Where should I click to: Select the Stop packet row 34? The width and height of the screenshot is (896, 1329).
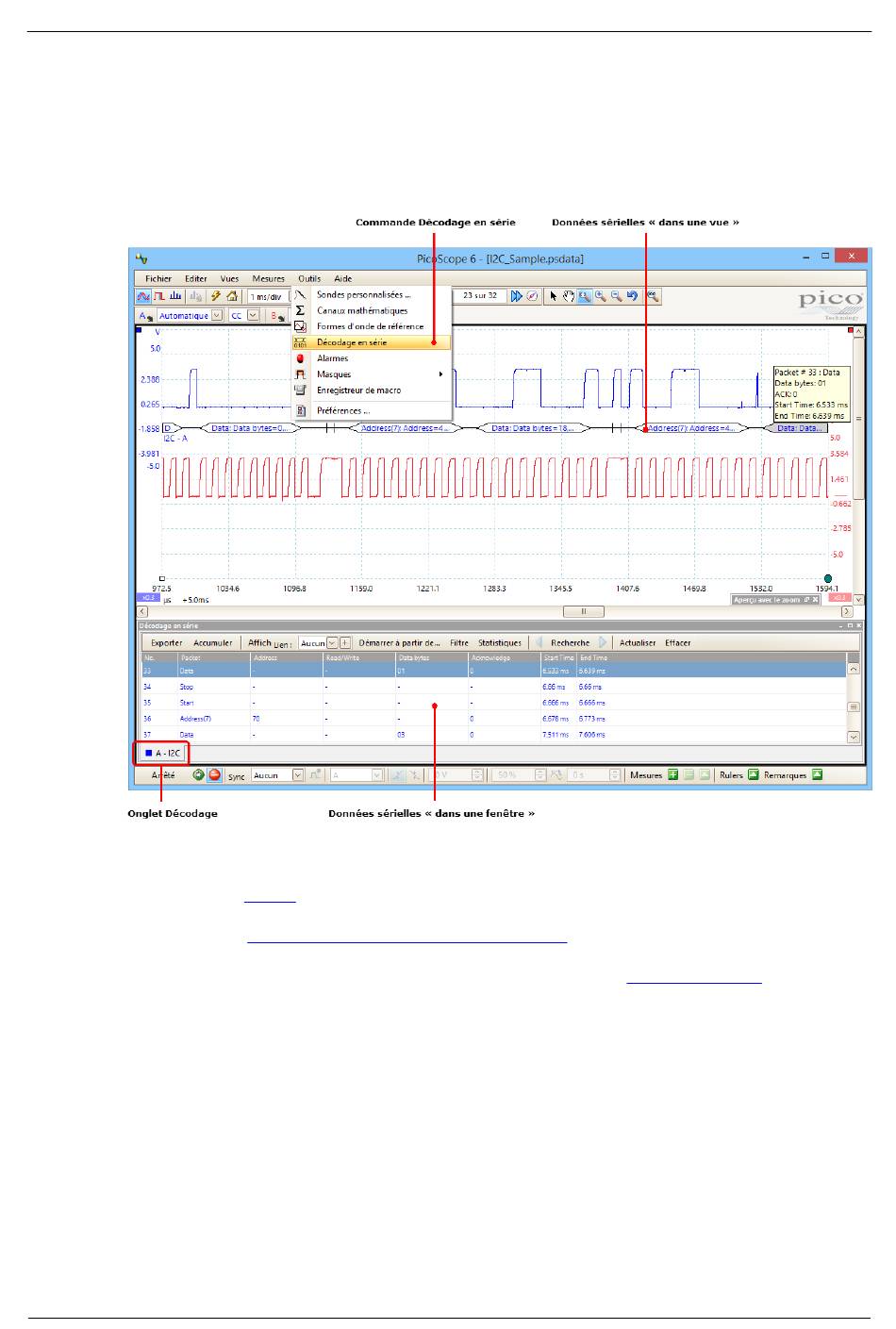pyautogui.click(x=494, y=687)
